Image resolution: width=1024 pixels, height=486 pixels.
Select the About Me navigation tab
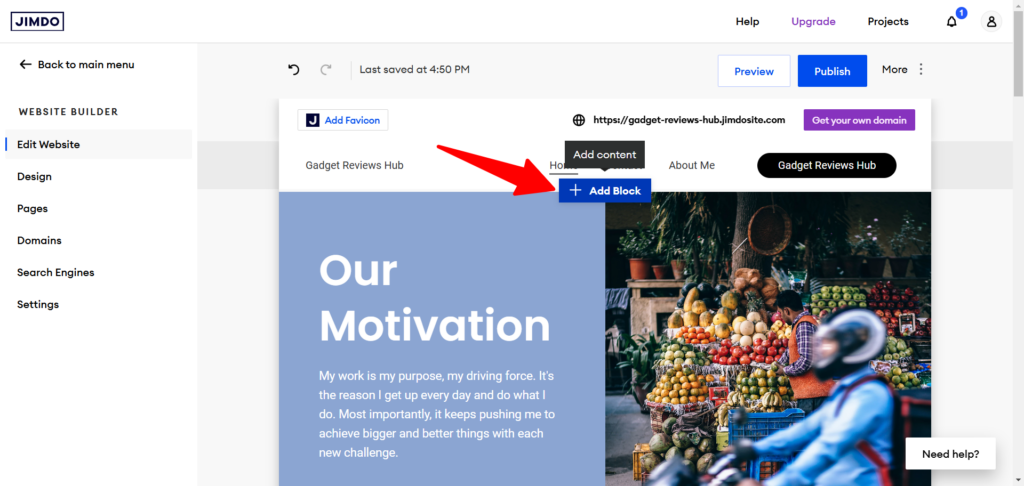click(691, 165)
